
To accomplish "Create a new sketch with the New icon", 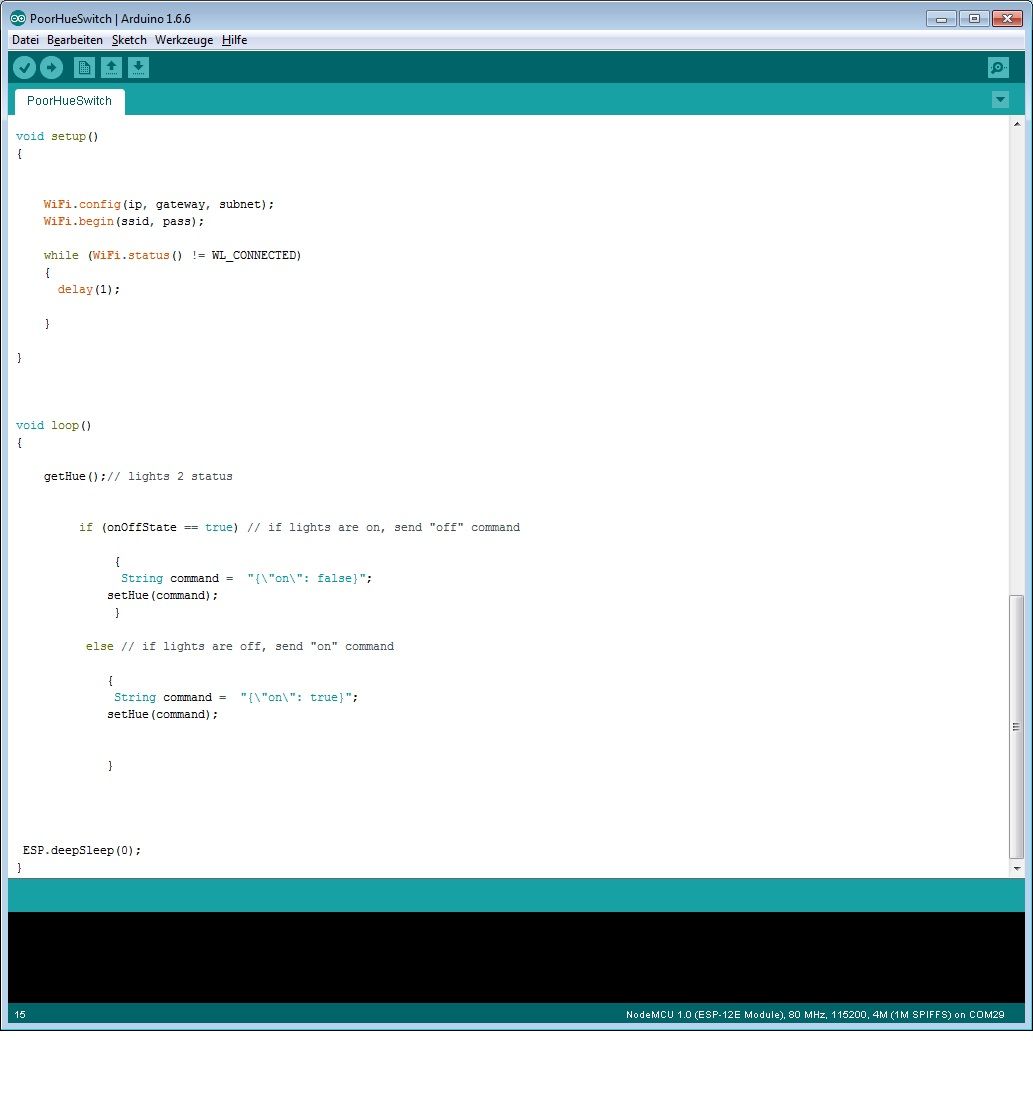I will point(84,68).
